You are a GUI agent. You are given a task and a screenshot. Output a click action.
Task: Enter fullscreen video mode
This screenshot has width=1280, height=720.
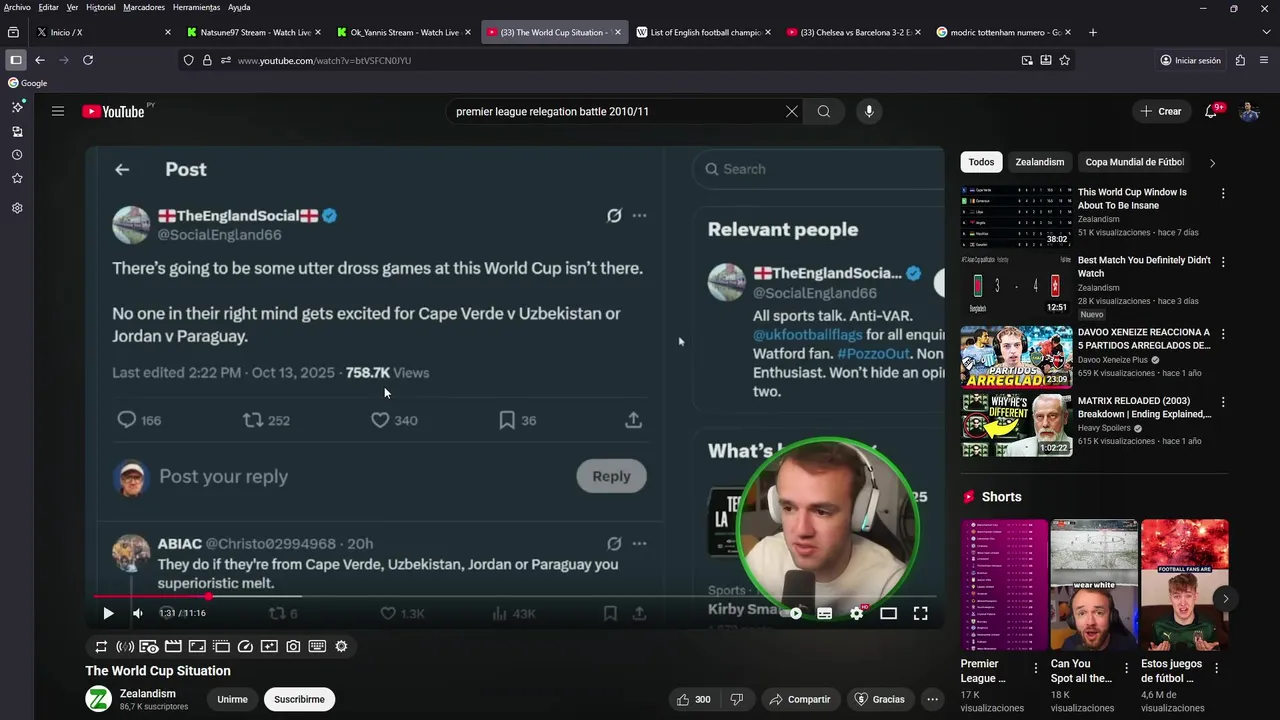[x=920, y=613]
